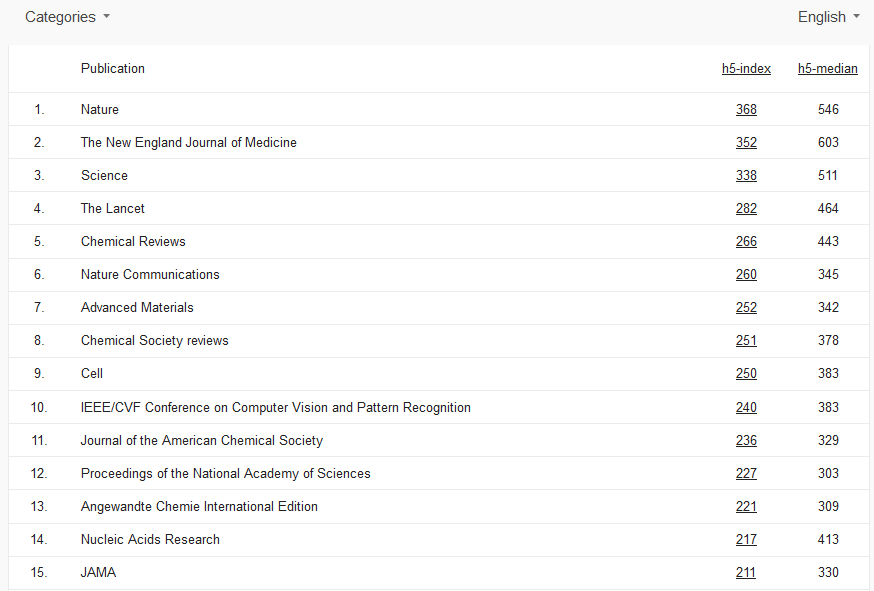
Task: Click the Publication column header text
Action: point(113,69)
